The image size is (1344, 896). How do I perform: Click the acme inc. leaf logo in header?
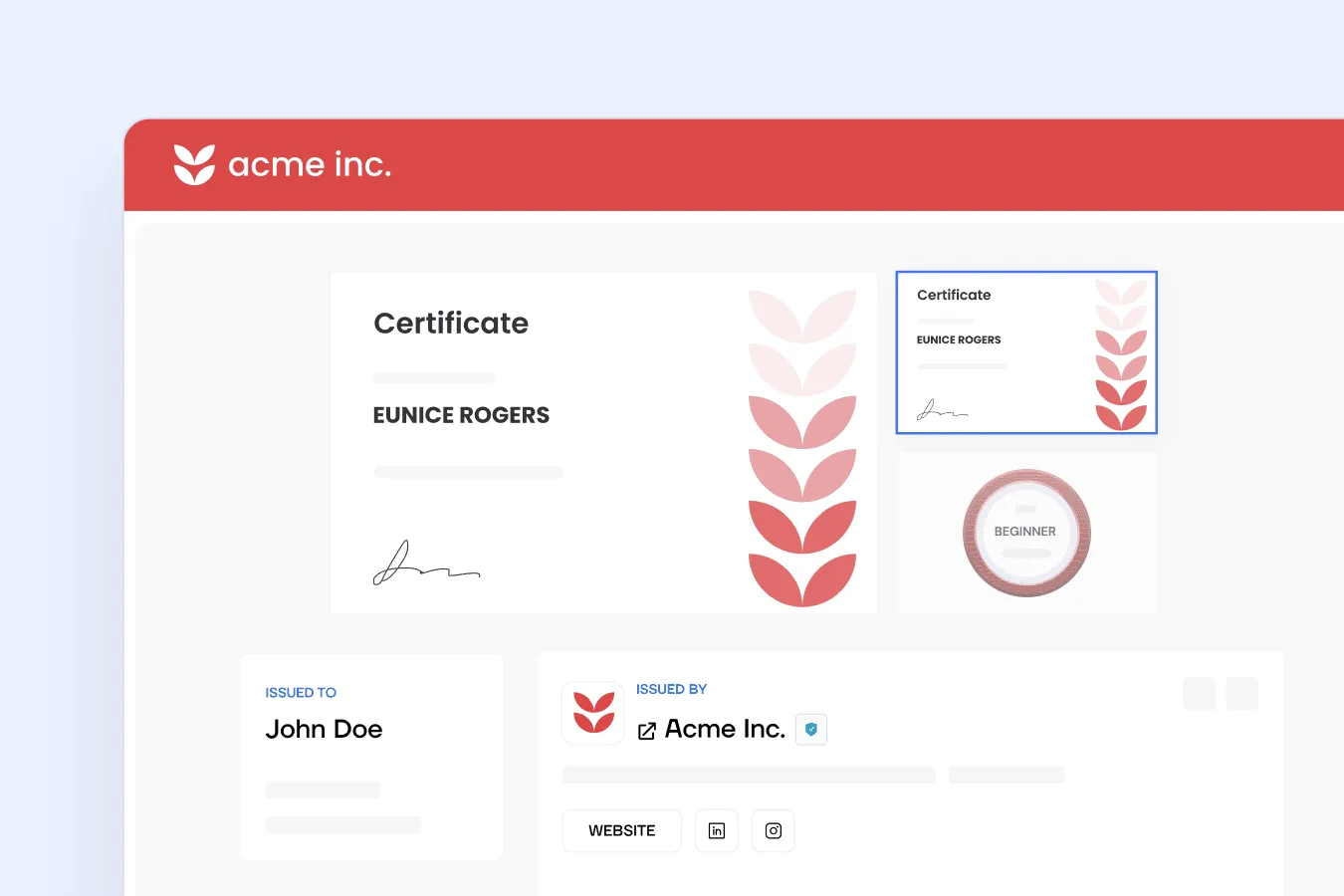194,164
